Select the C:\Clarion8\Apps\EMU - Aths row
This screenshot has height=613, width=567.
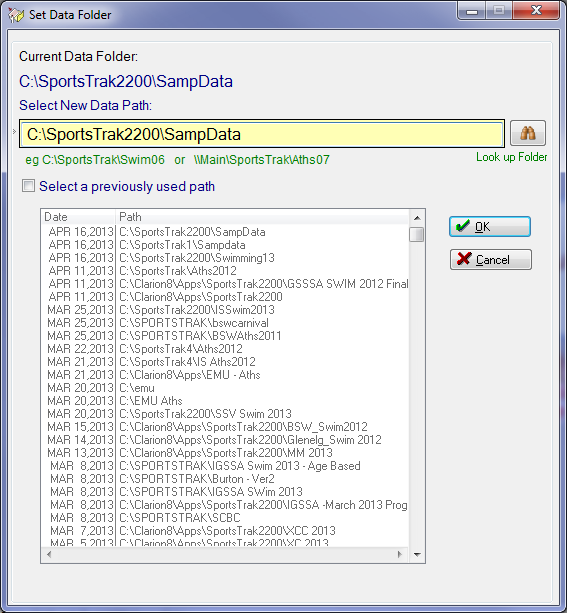click(x=225, y=375)
